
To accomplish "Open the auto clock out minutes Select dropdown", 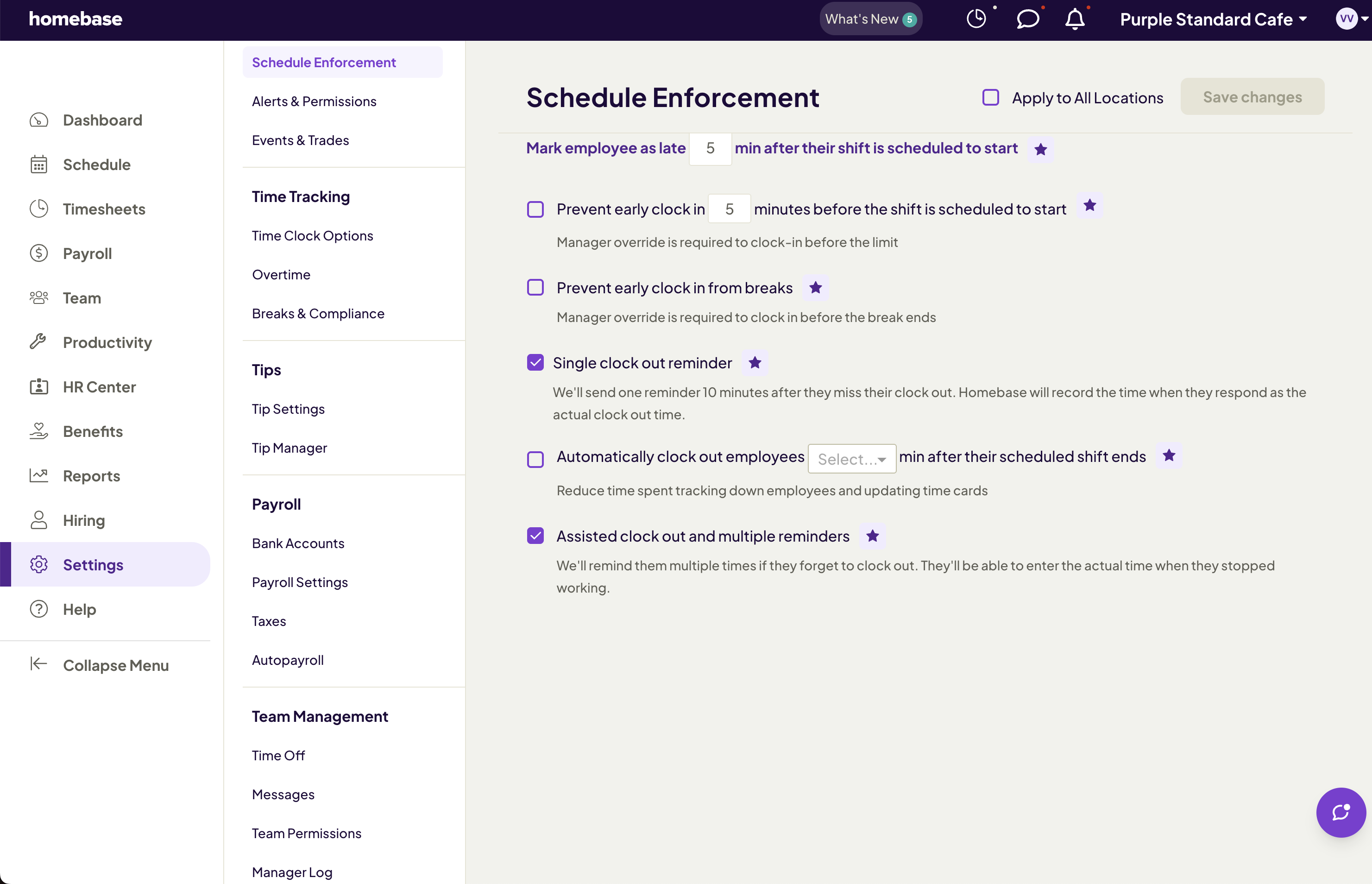I will pos(851,459).
